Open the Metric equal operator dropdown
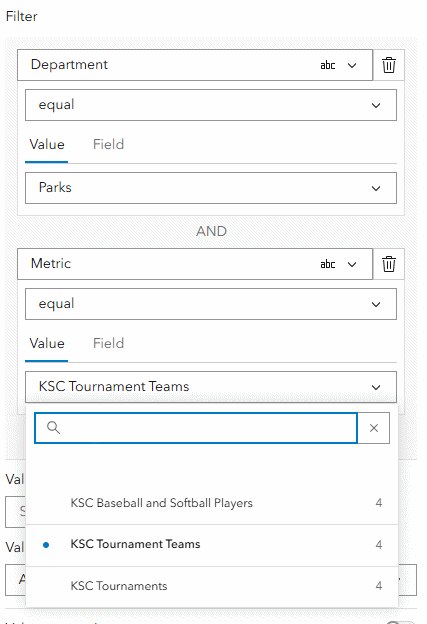This screenshot has height=624, width=427. click(211, 304)
